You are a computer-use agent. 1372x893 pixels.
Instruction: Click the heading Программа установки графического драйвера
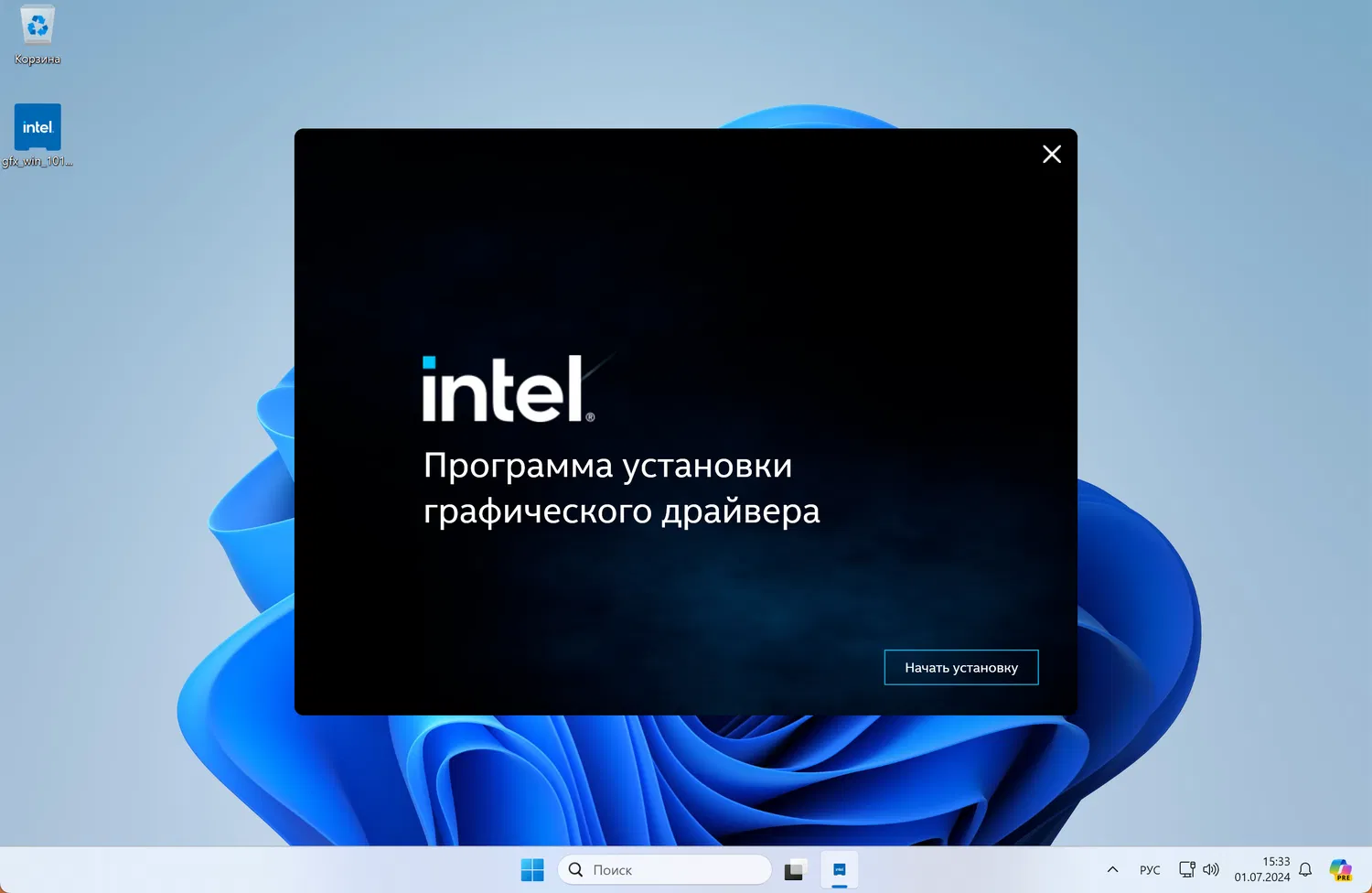[x=622, y=488]
